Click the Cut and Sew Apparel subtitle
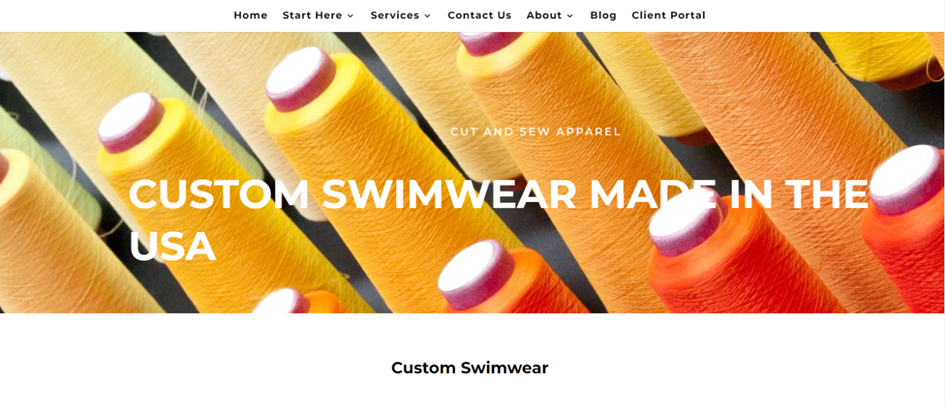Image resolution: width=945 pixels, height=406 pixels. 535,132
